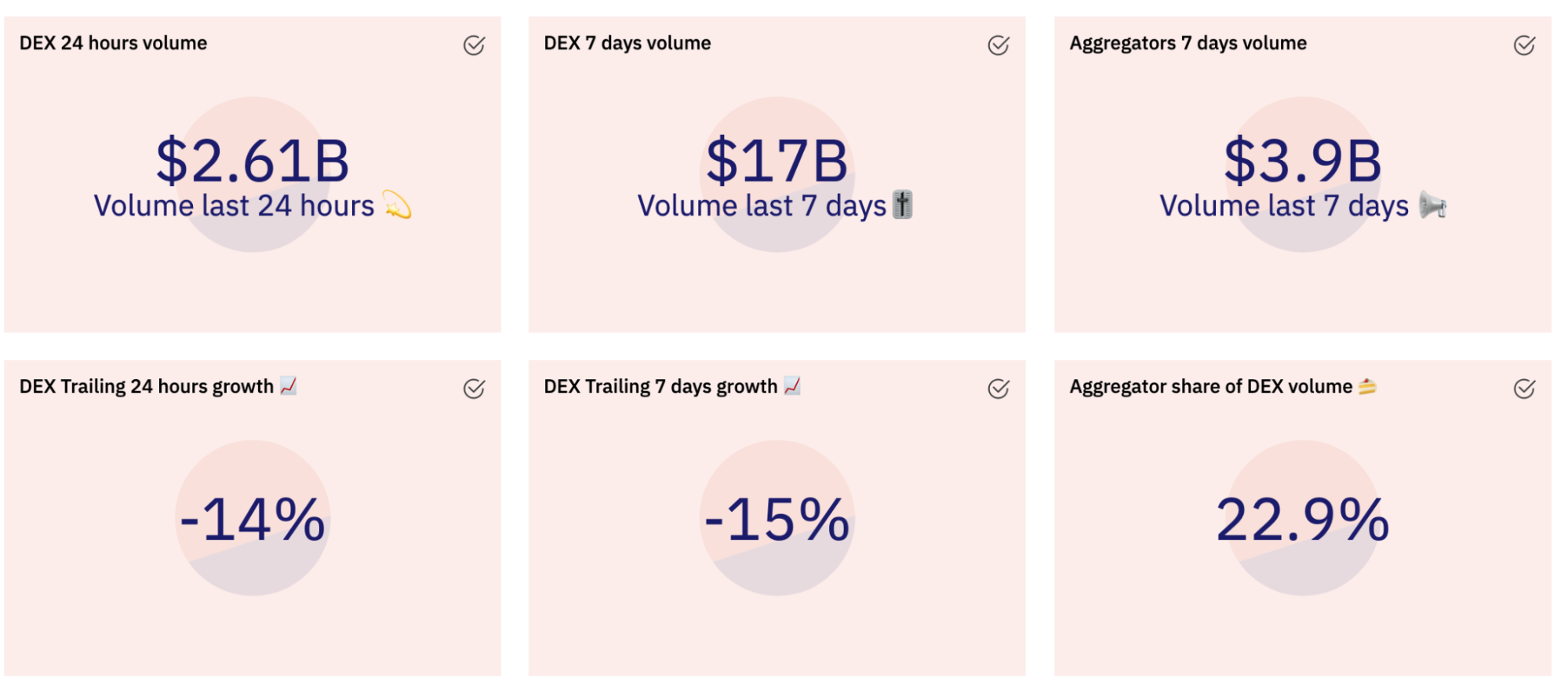
Task: Click checkmark icon on DEX Trailing 7 days growth
Action: point(999,388)
